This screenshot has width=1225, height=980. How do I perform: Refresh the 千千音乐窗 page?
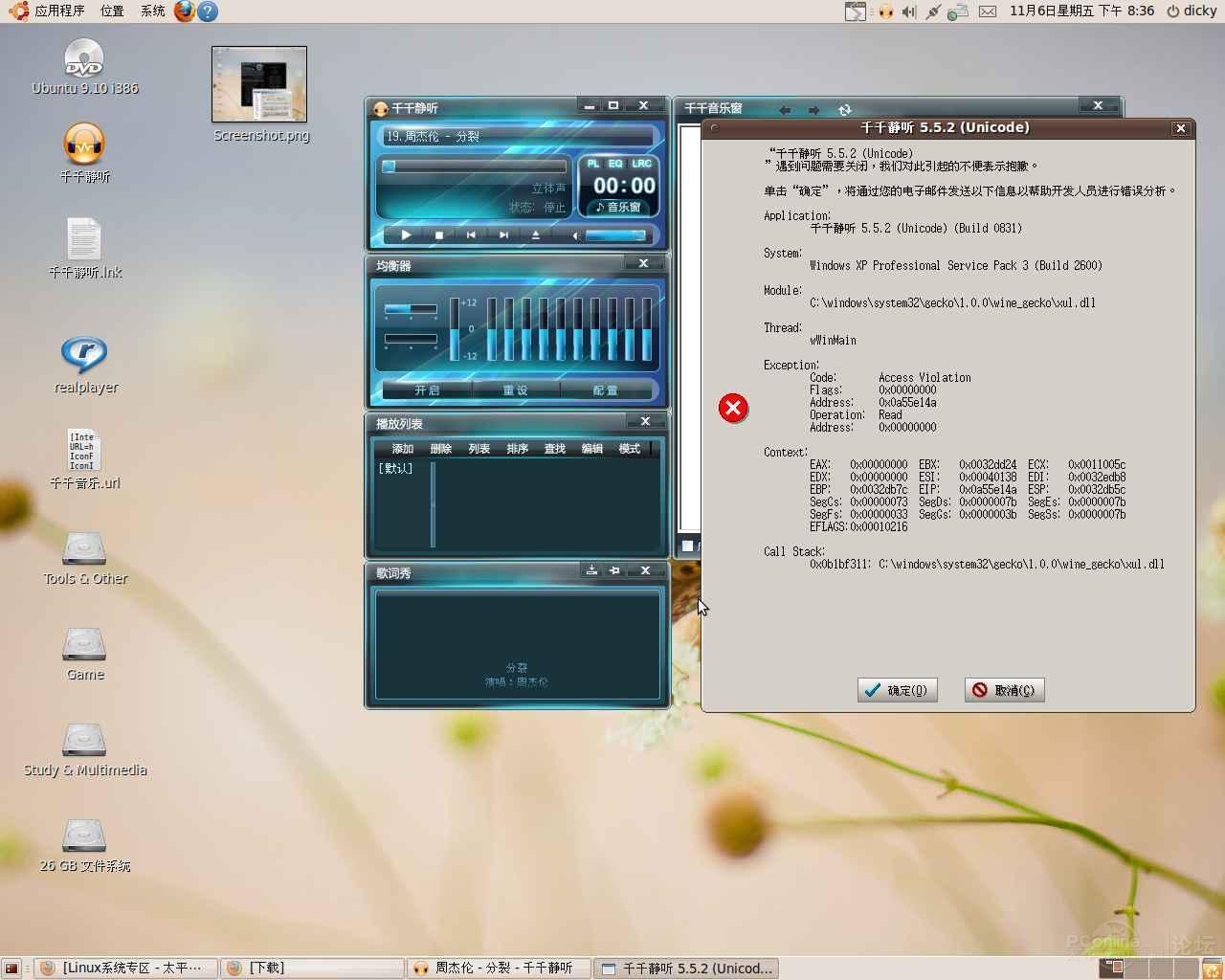coord(845,110)
